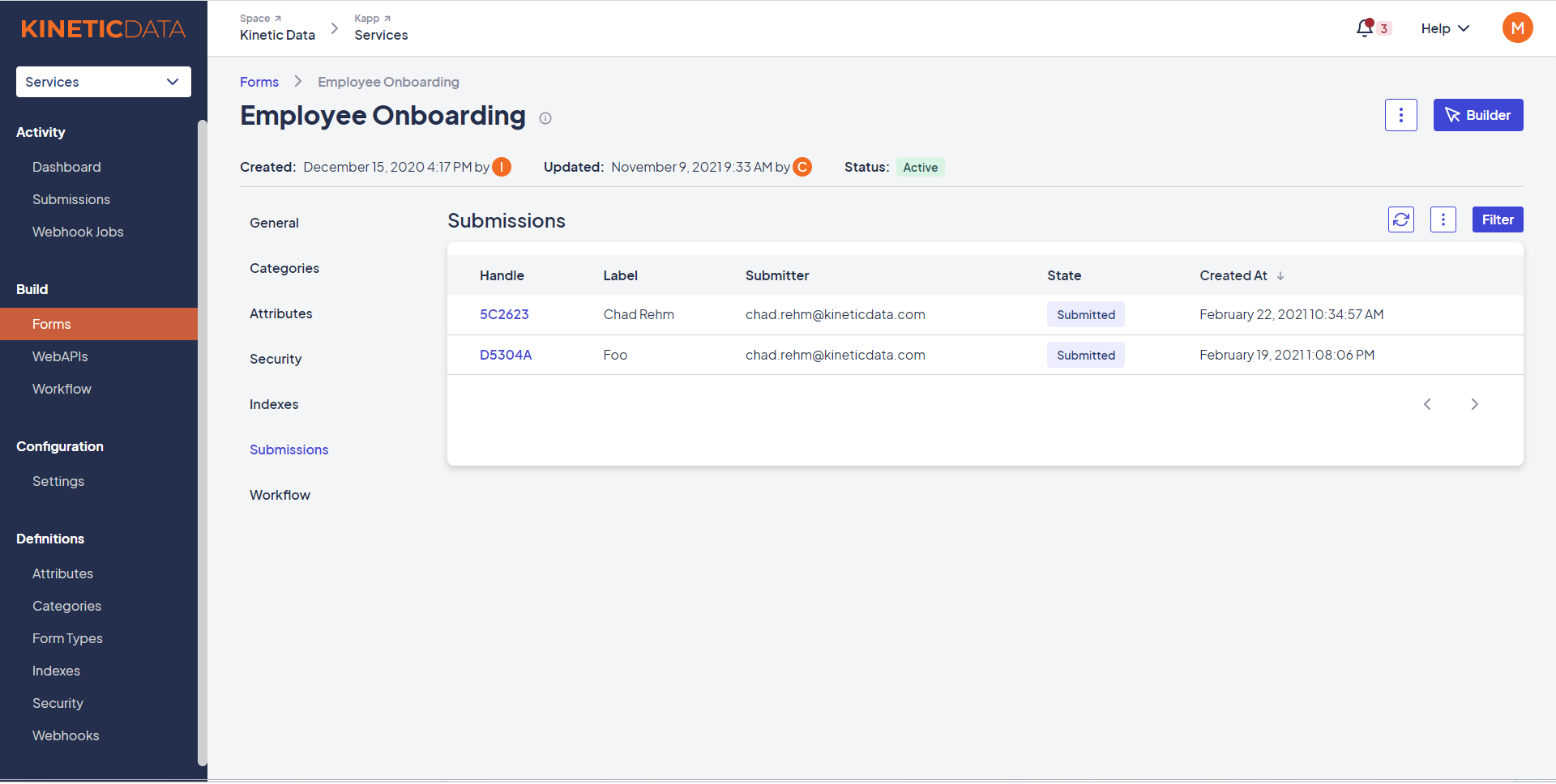The width and height of the screenshot is (1556, 784).
Task: Click the Handle column header
Action: coord(502,275)
